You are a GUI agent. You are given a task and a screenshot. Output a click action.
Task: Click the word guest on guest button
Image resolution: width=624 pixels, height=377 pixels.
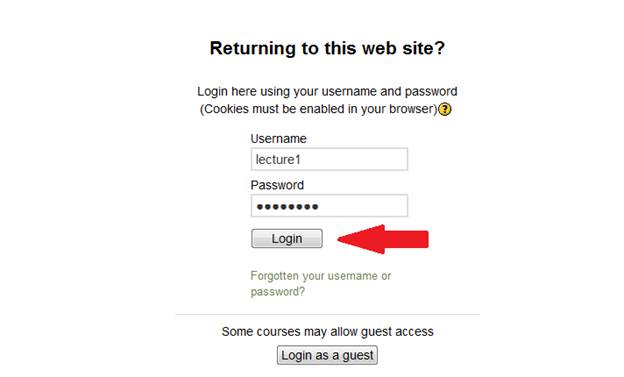click(x=358, y=355)
